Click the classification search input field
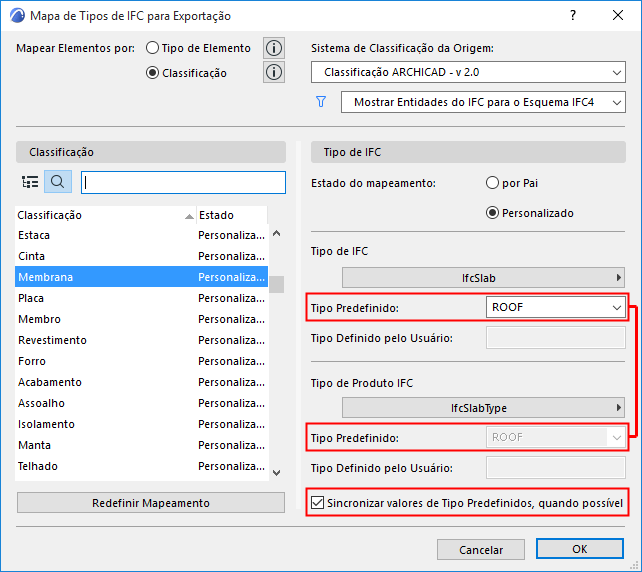This screenshot has width=642, height=572. (x=183, y=182)
